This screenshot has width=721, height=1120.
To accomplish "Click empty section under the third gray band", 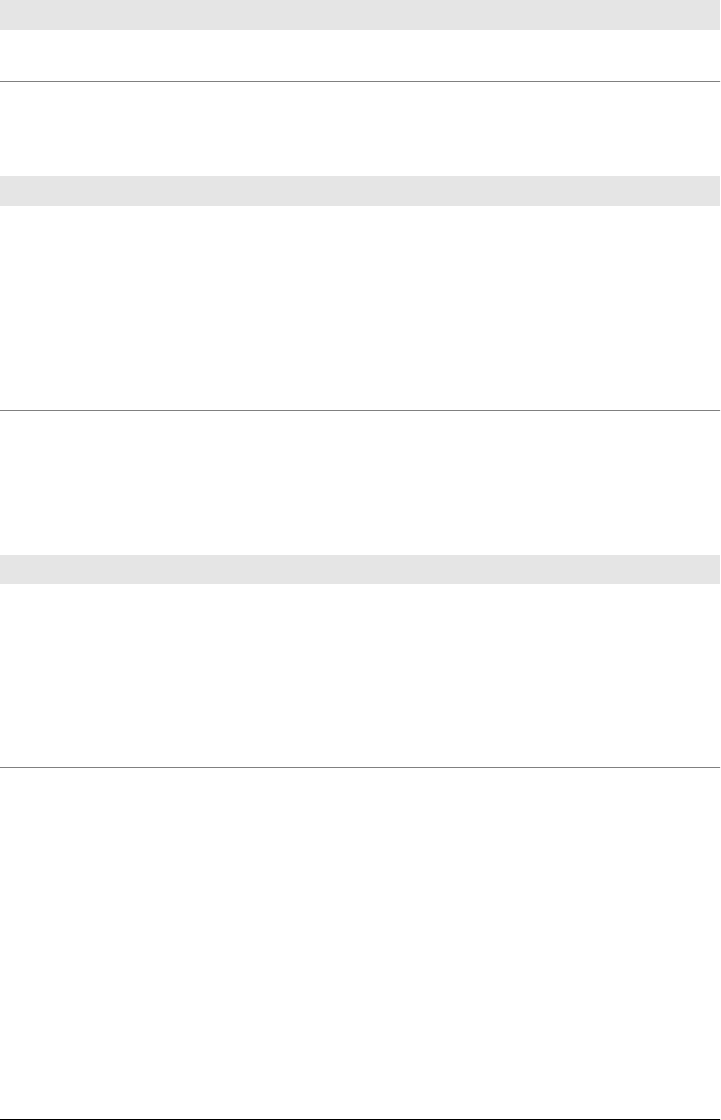I will tap(360, 675).
